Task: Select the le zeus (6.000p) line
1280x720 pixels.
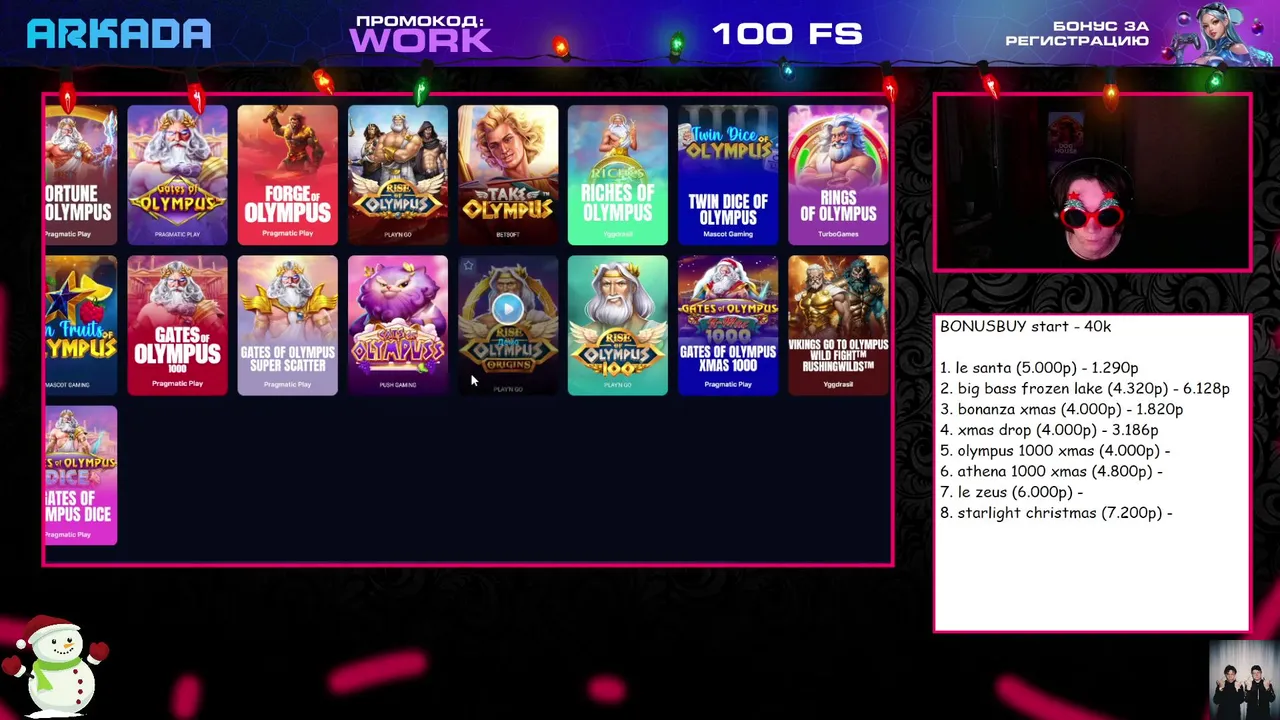Action: click(x=1012, y=492)
